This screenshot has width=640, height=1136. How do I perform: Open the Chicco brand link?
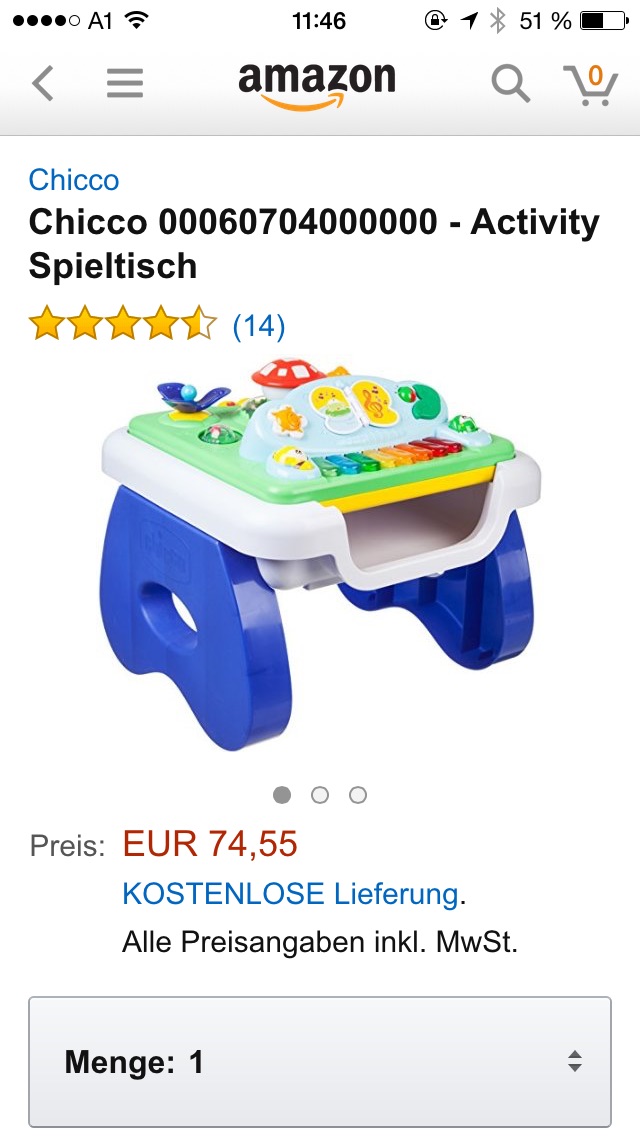(74, 180)
